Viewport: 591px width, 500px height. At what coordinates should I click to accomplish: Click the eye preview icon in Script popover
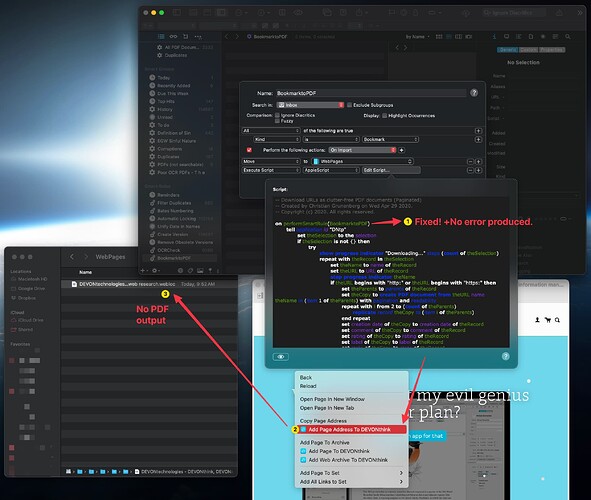pyautogui.click(x=280, y=356)
